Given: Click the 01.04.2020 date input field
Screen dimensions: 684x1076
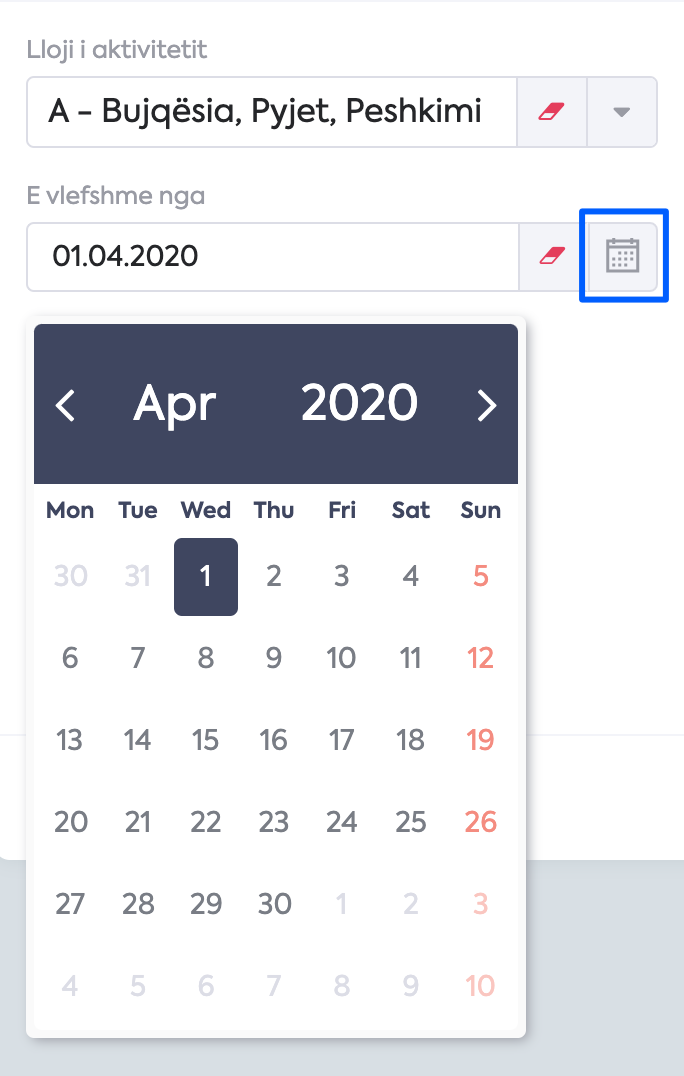Looking at the screenshot, I should [x=273, y=257].
